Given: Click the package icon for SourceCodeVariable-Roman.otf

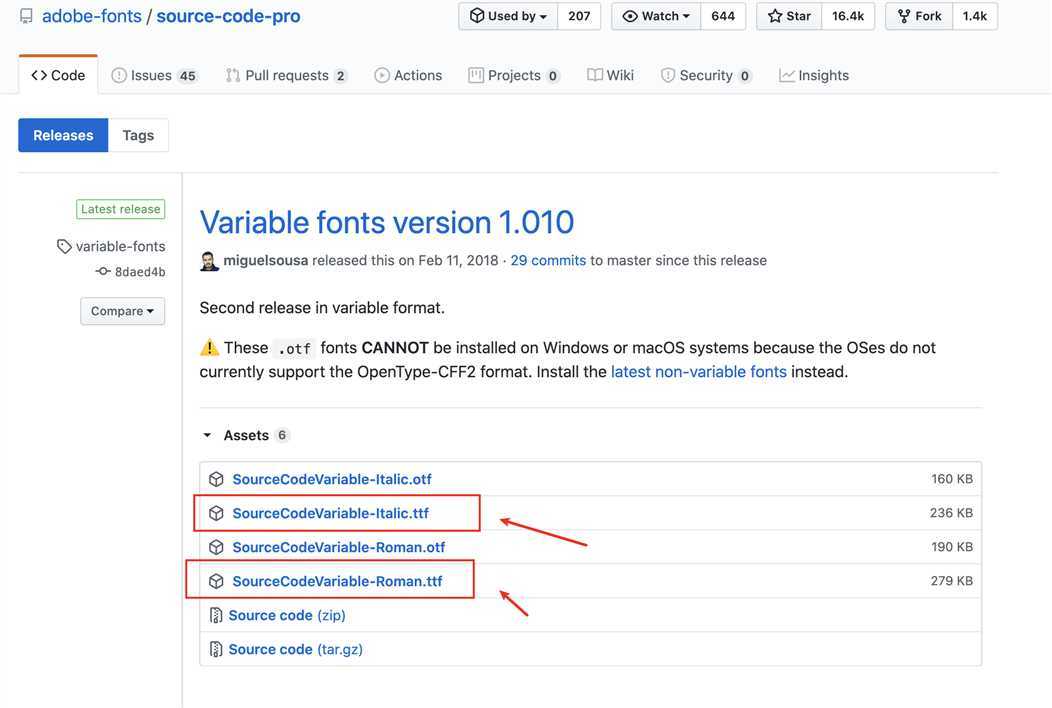Looking at the screenshot, I should click(x=216, y=547).
